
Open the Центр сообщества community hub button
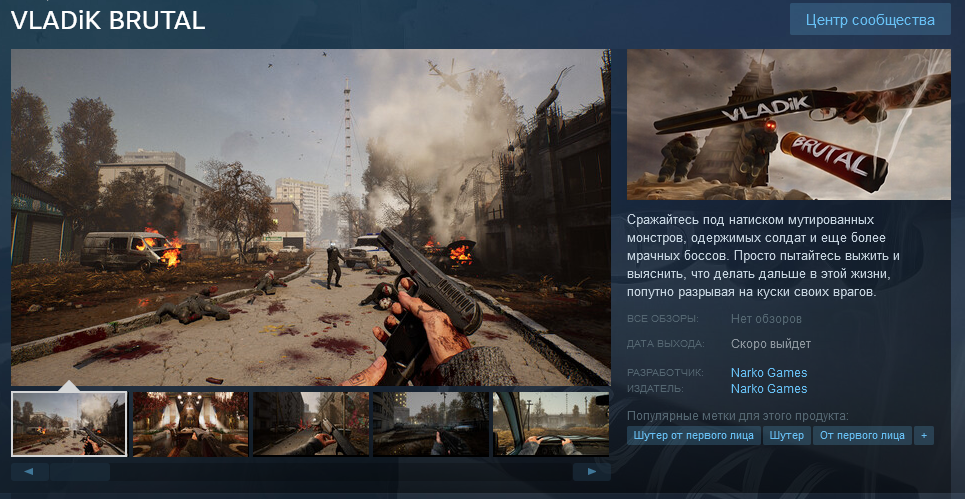(870, 20)
